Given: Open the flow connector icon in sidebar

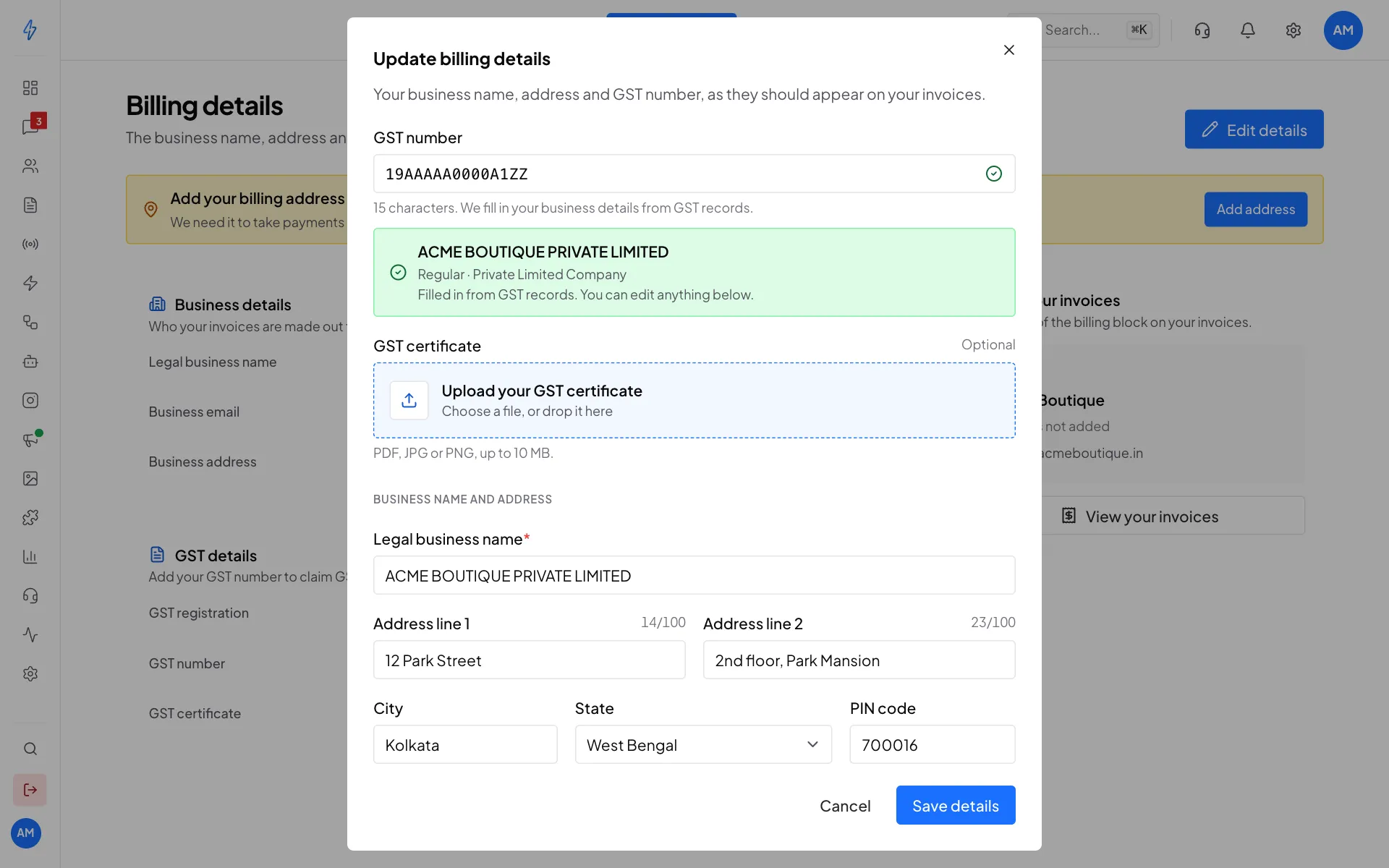Looking at the screenshot, I should [30, 322].
